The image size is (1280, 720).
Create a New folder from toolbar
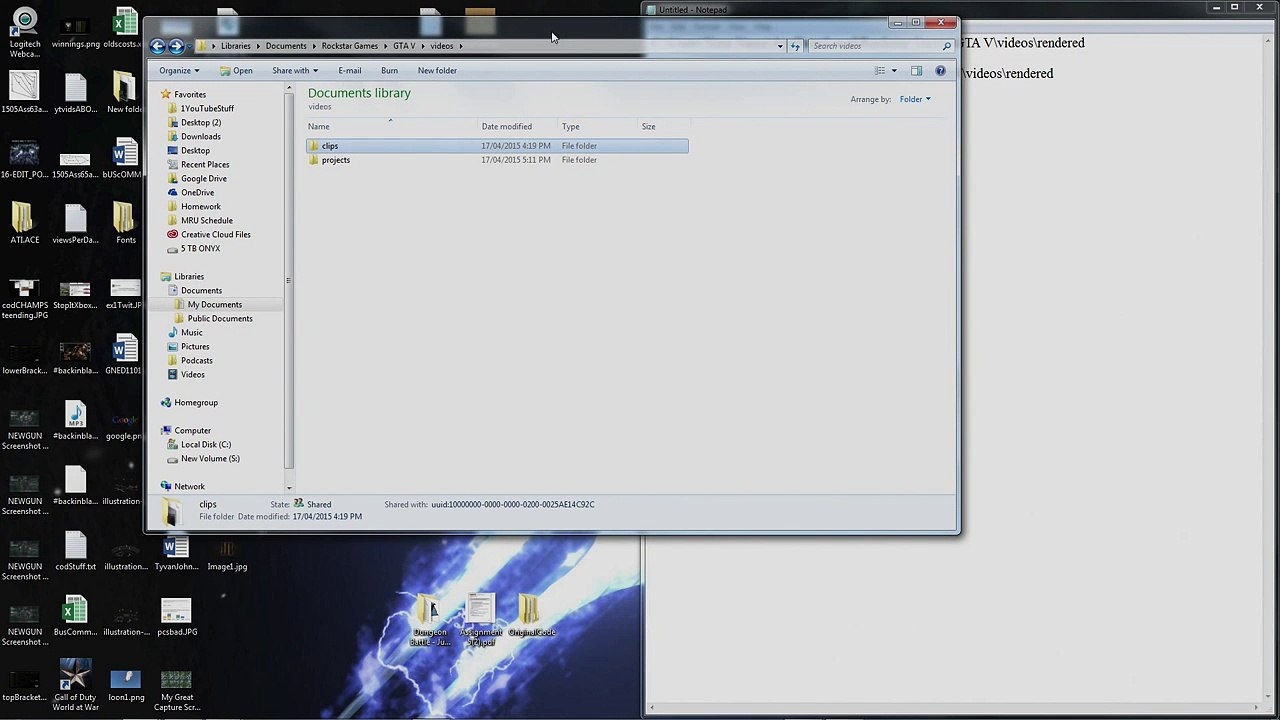pyautogui.click(x=437, y=71)
